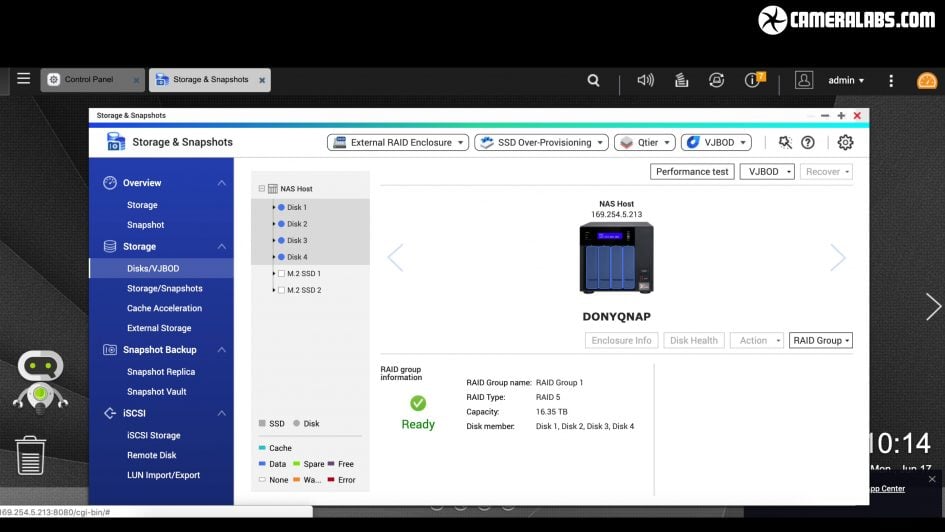
Task: Open the VJBOD dropdown beside Performance test
Action: point(767,172)
